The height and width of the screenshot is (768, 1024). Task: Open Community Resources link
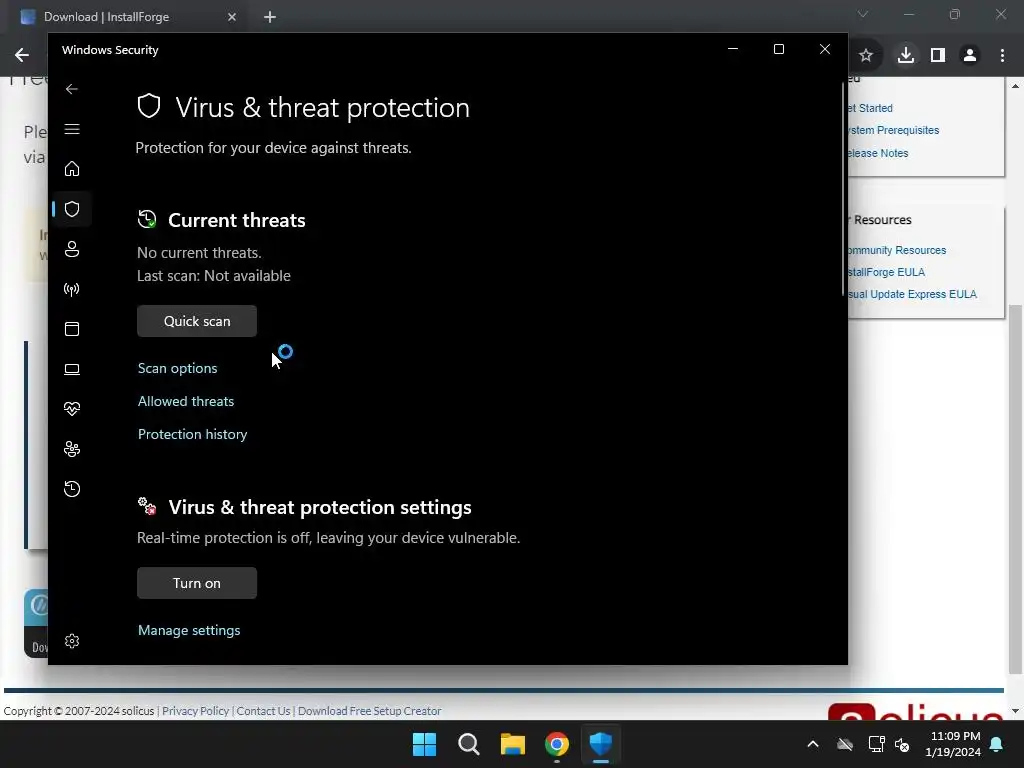897,250
